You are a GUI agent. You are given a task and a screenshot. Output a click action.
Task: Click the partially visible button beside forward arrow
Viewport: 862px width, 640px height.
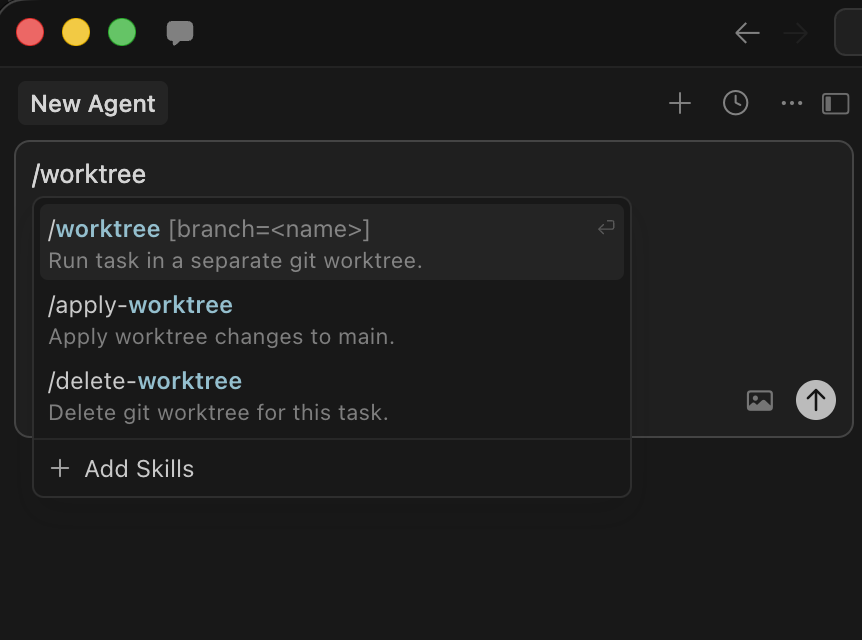[848, 33]
